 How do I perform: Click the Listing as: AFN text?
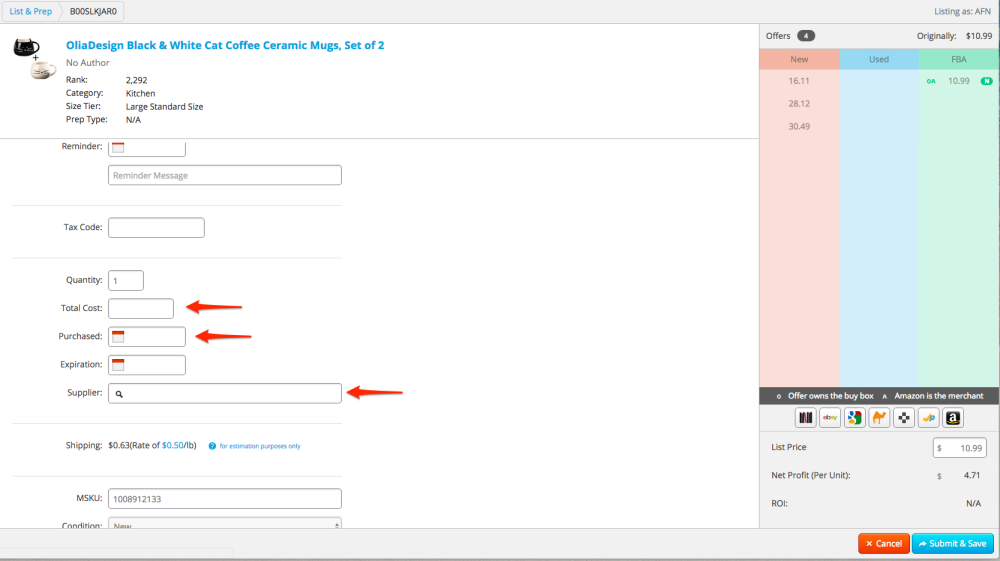coord(962,11)
